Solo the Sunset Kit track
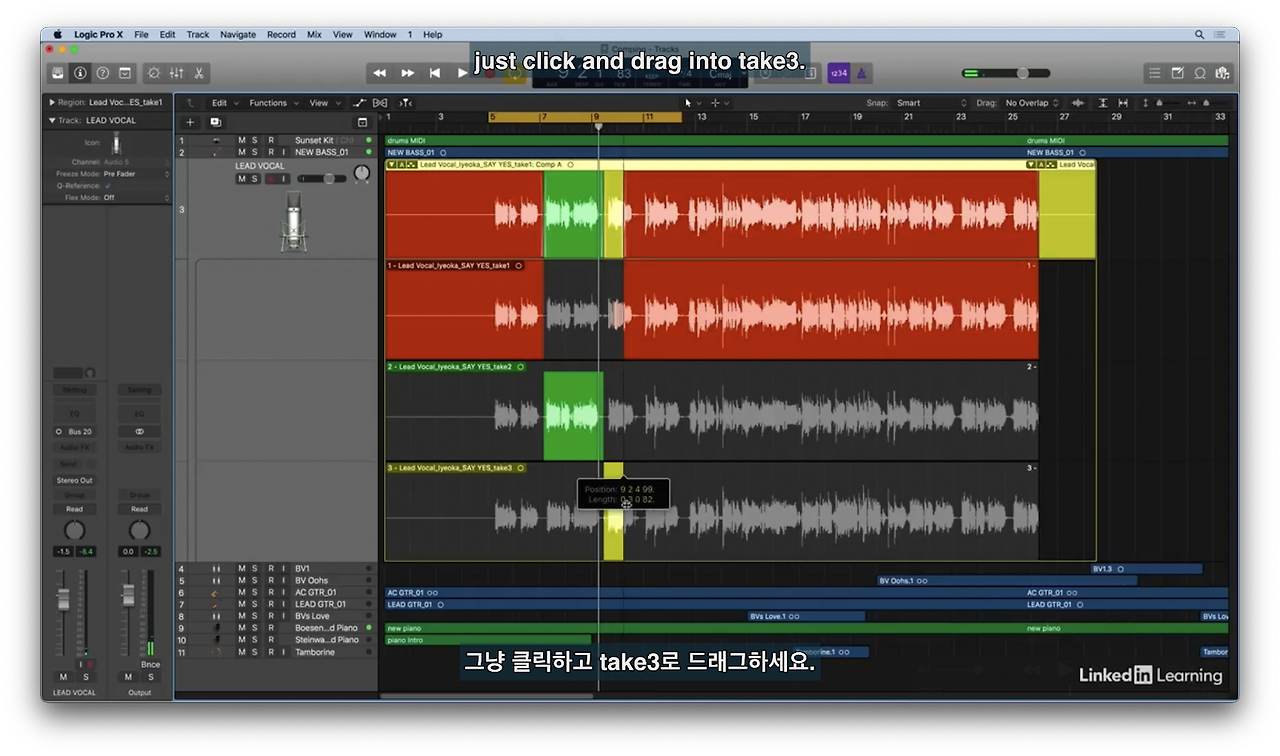The width and height of the screenshot is (1280, 756). tap(254, 140)
